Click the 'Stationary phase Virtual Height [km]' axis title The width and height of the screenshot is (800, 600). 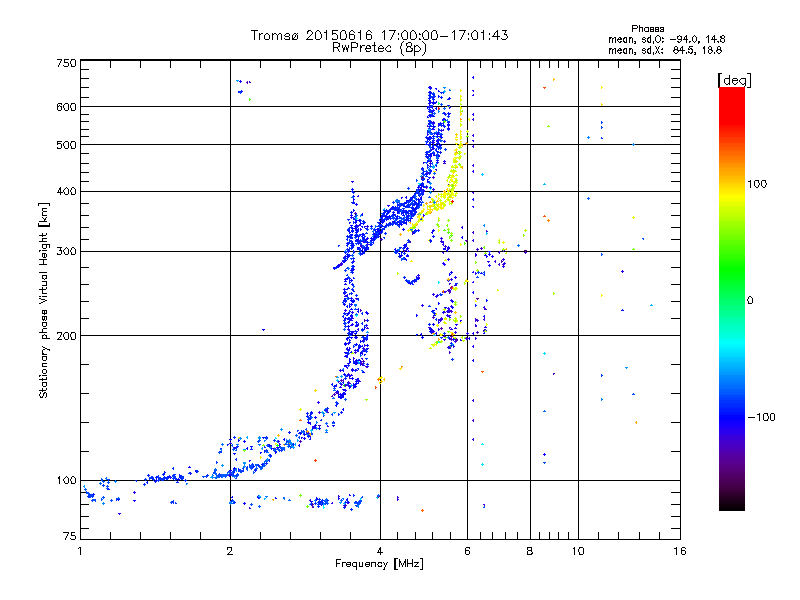click(43, 300)
